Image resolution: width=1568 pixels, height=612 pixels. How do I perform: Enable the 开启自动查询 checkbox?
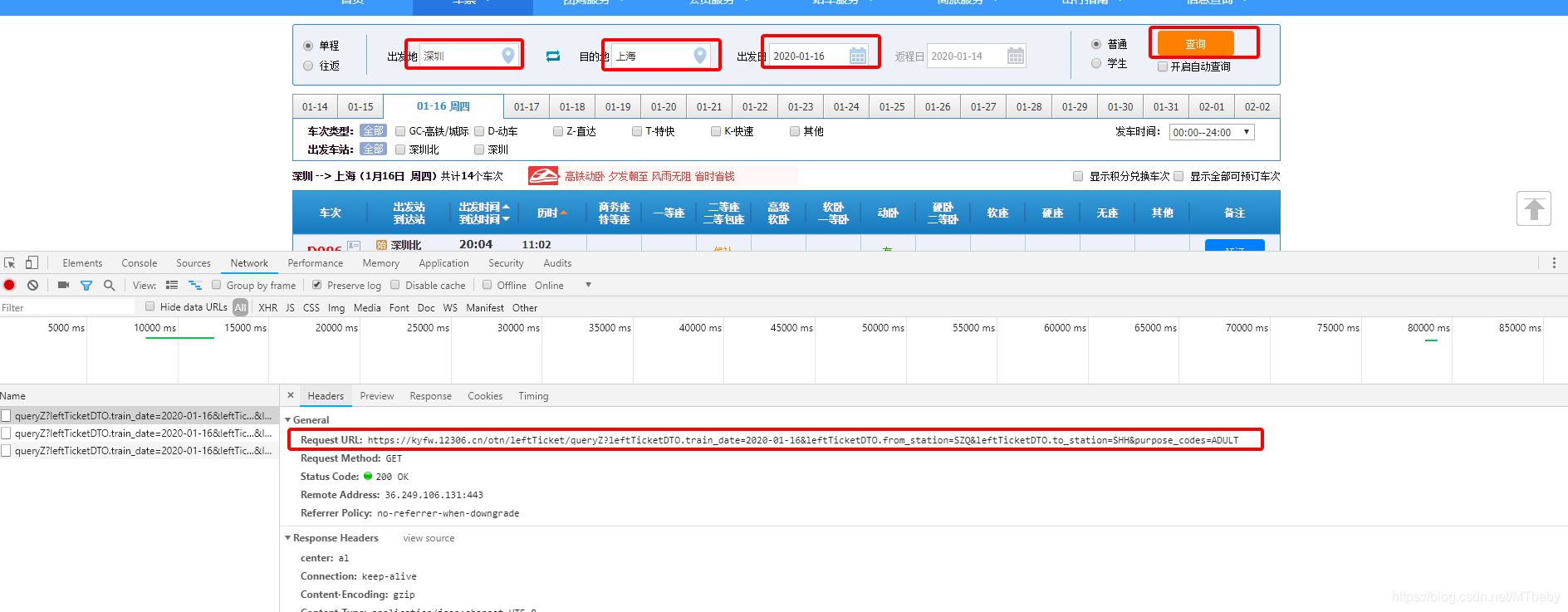(x=1163, y=66)
